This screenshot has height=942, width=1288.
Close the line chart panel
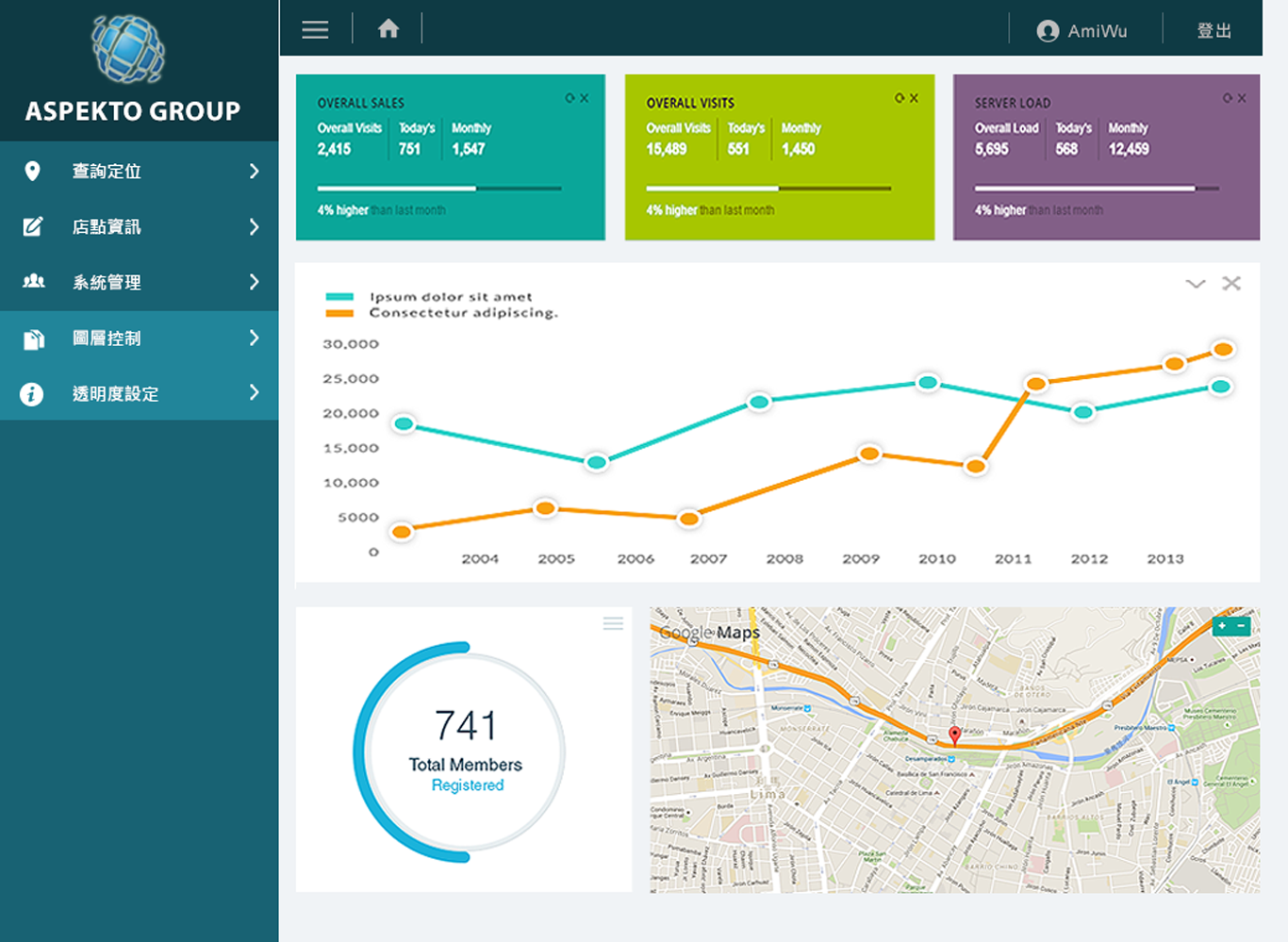(1231, 283)
